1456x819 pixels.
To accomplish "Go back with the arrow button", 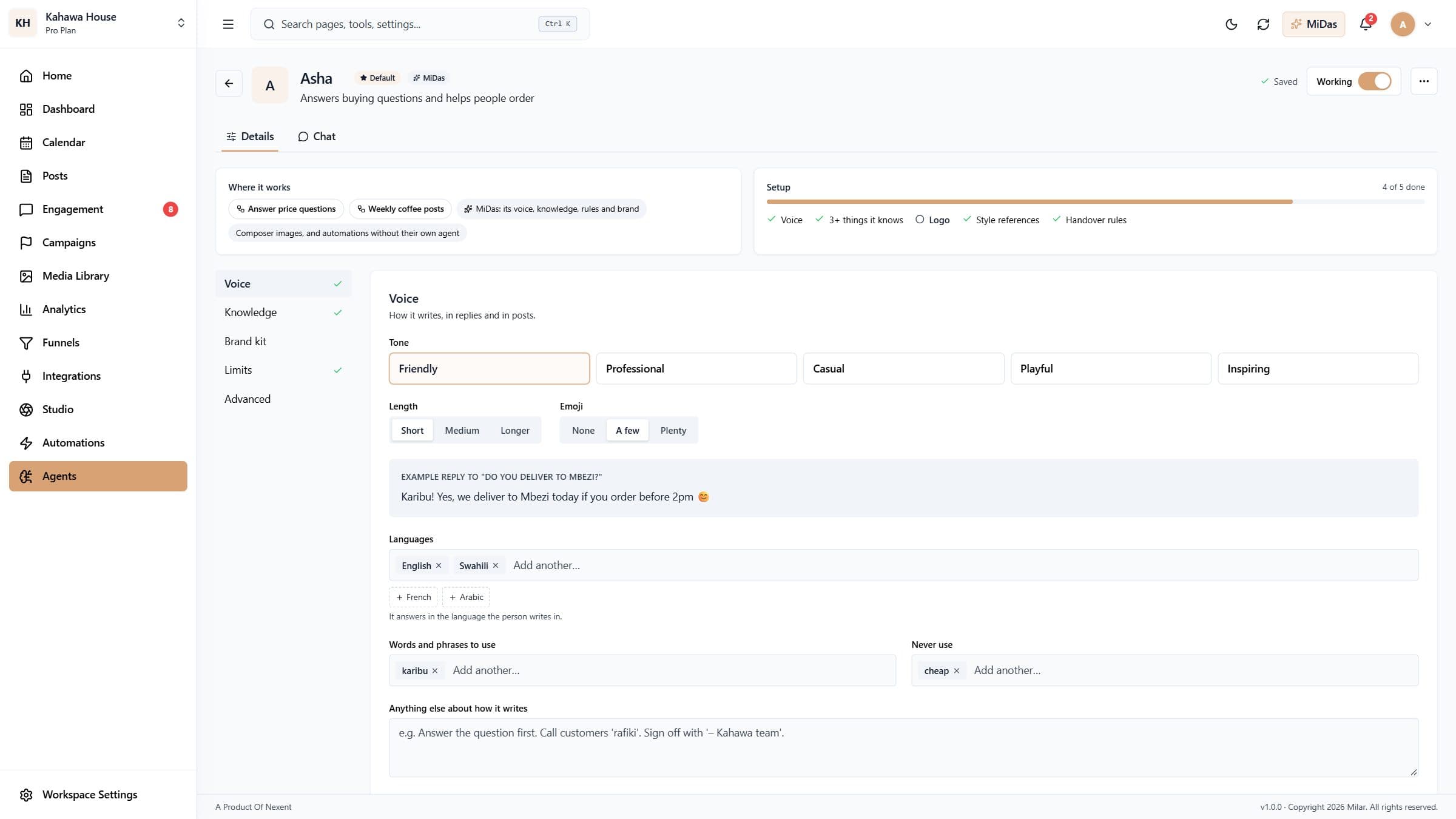I will 229,83.
